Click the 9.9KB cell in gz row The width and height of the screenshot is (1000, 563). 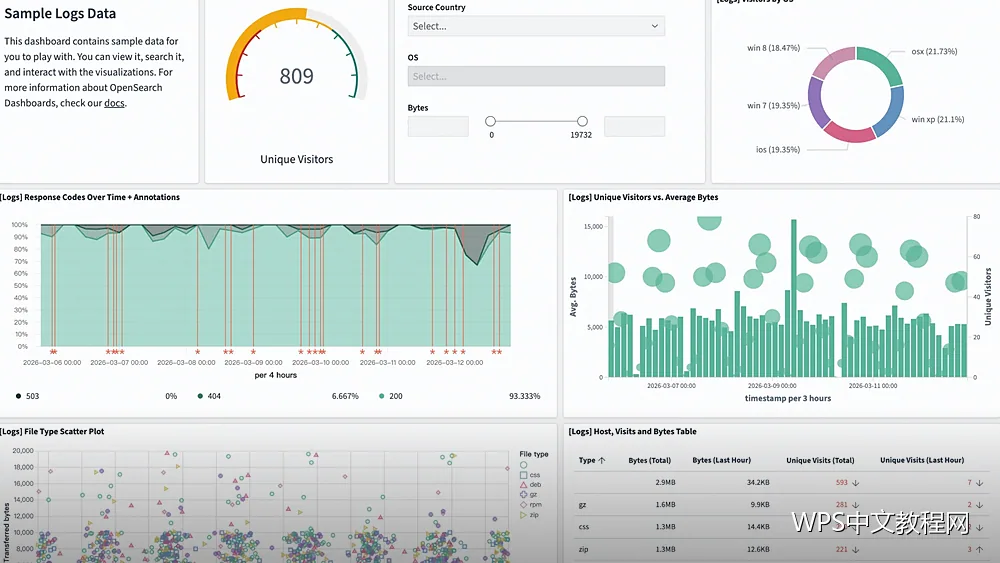760,505
